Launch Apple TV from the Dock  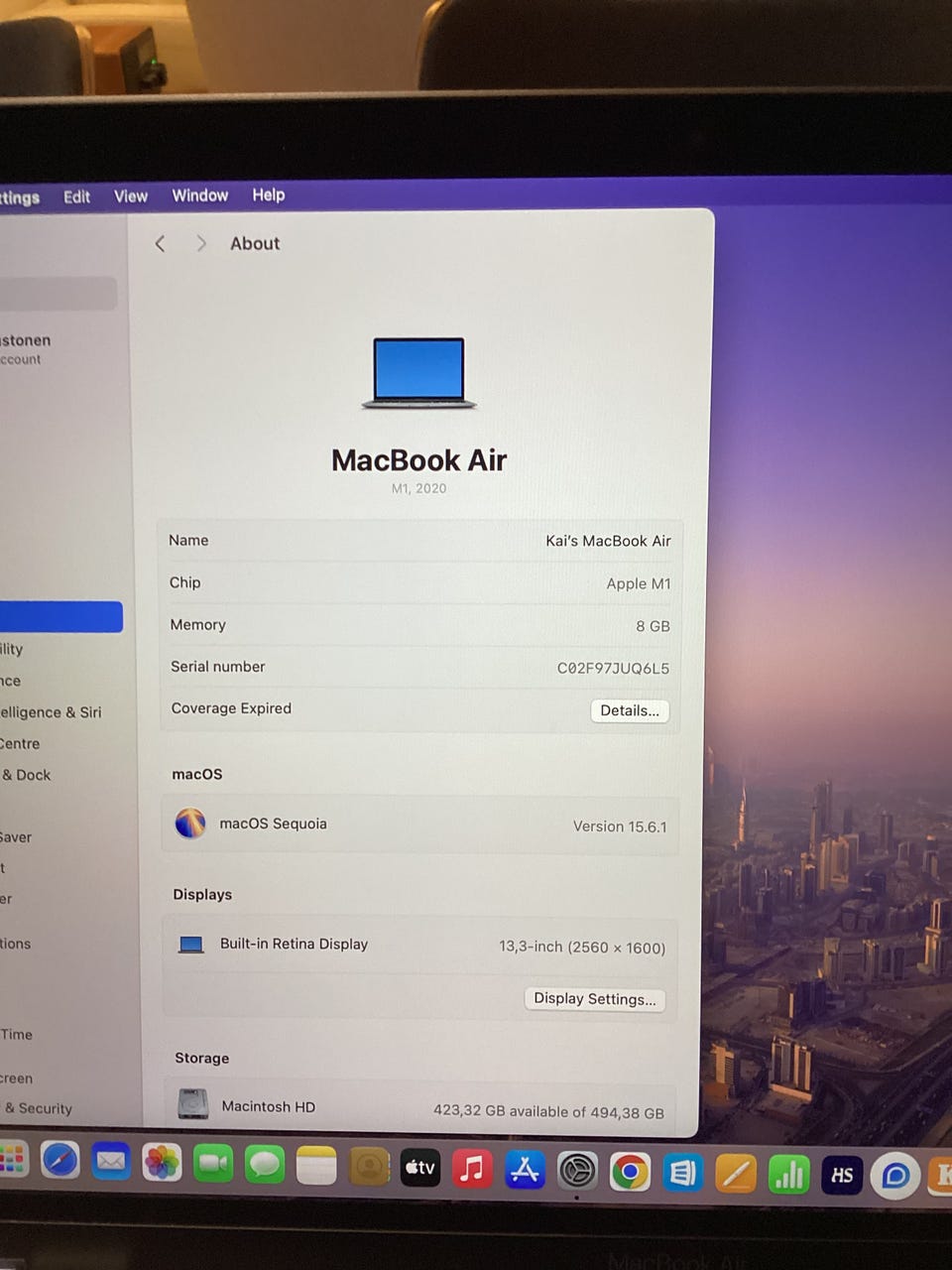tap(420, 1168)
